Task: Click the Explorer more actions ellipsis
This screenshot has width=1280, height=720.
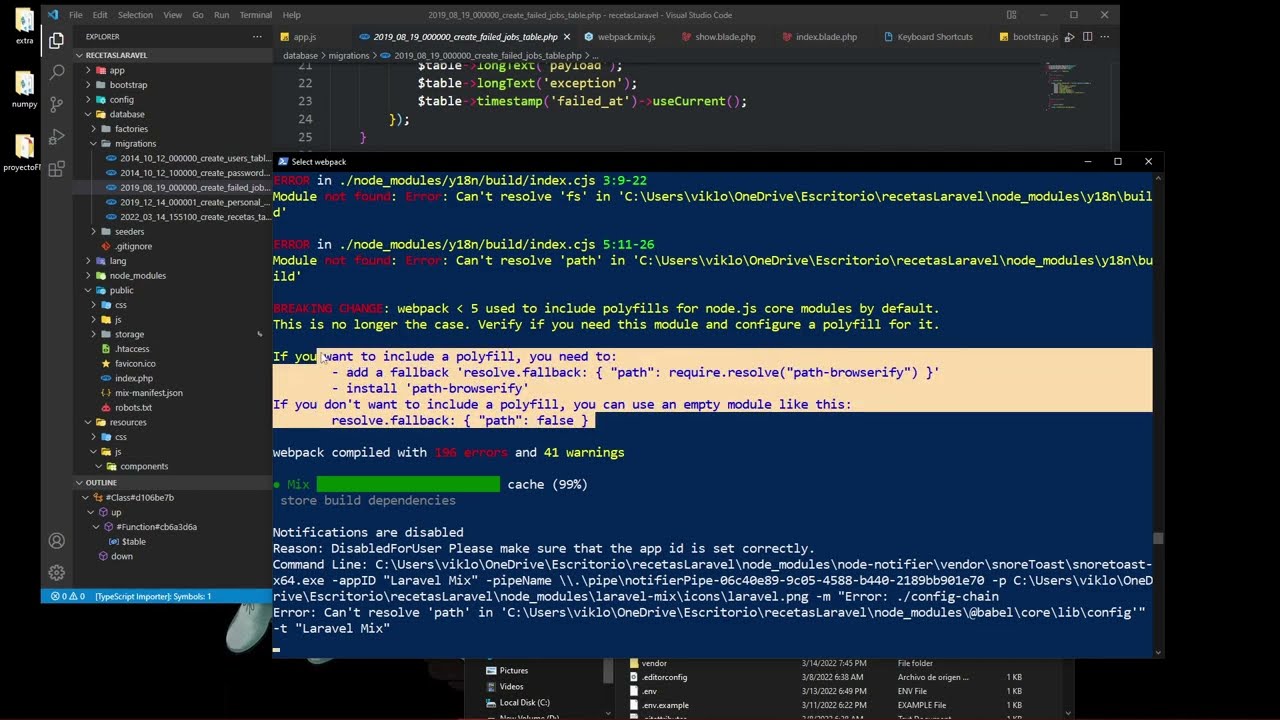Action: (257, 37)
